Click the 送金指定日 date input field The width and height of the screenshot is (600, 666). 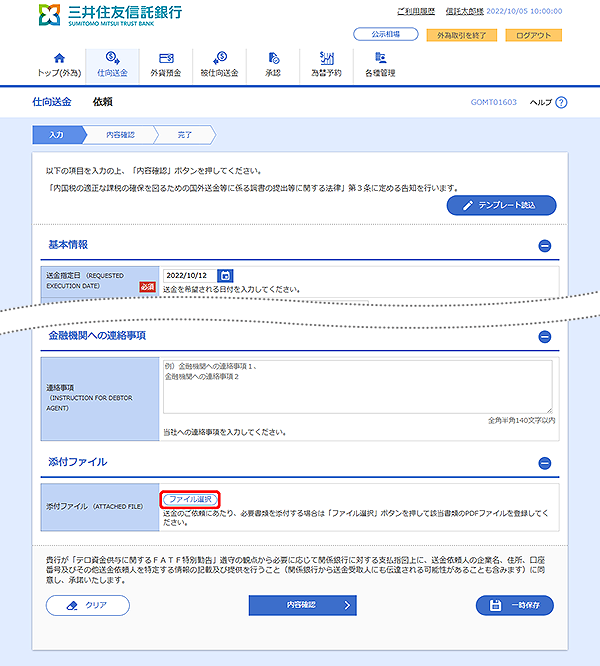(x=189, y=276)
